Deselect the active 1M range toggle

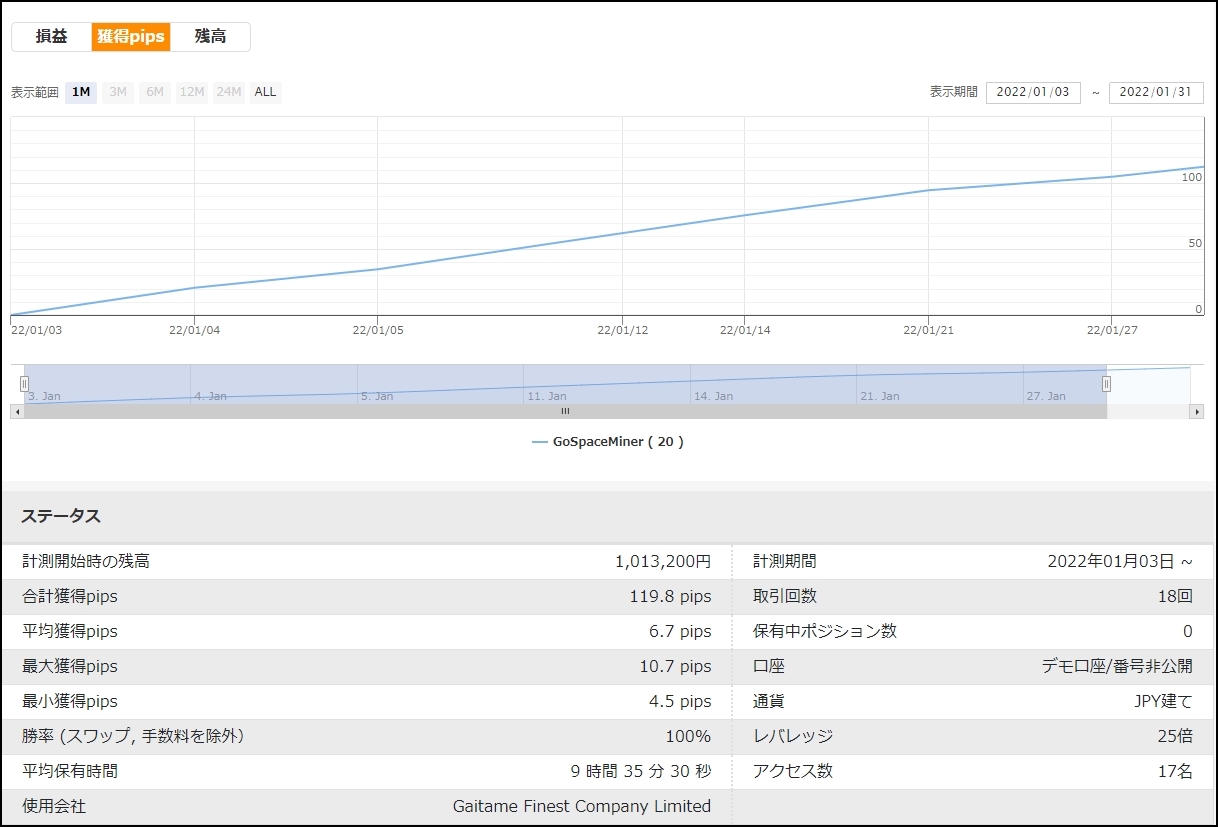point(80,92)
